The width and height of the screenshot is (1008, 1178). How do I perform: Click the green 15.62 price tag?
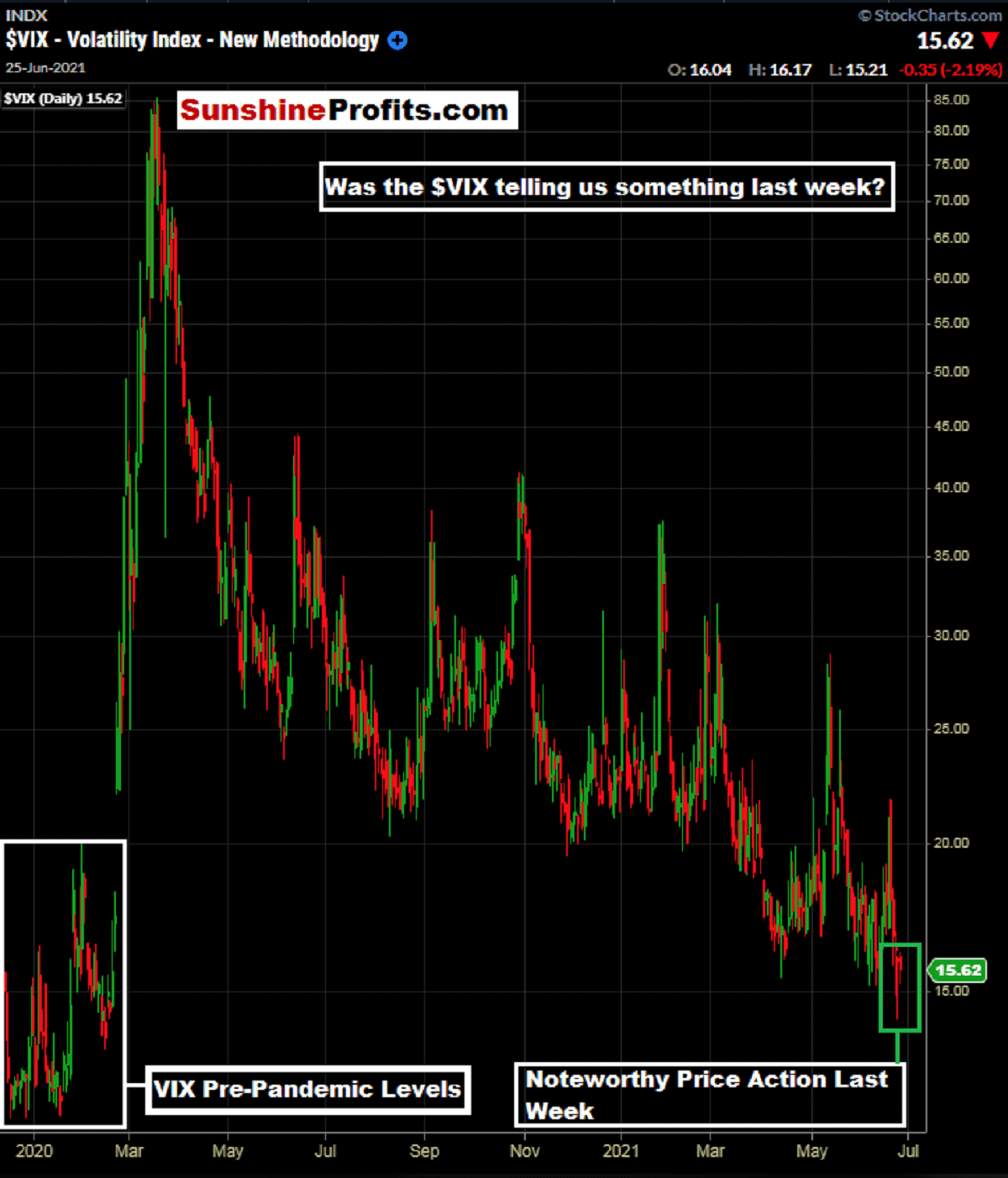click(x=957, y=970)
